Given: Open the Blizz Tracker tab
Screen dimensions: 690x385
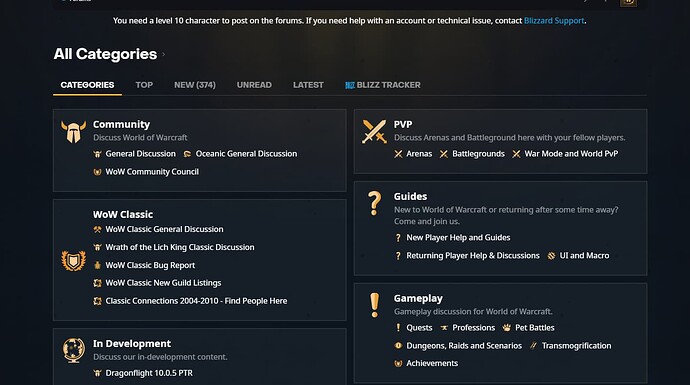Looking at the screenshot, I should pos(382,85).
